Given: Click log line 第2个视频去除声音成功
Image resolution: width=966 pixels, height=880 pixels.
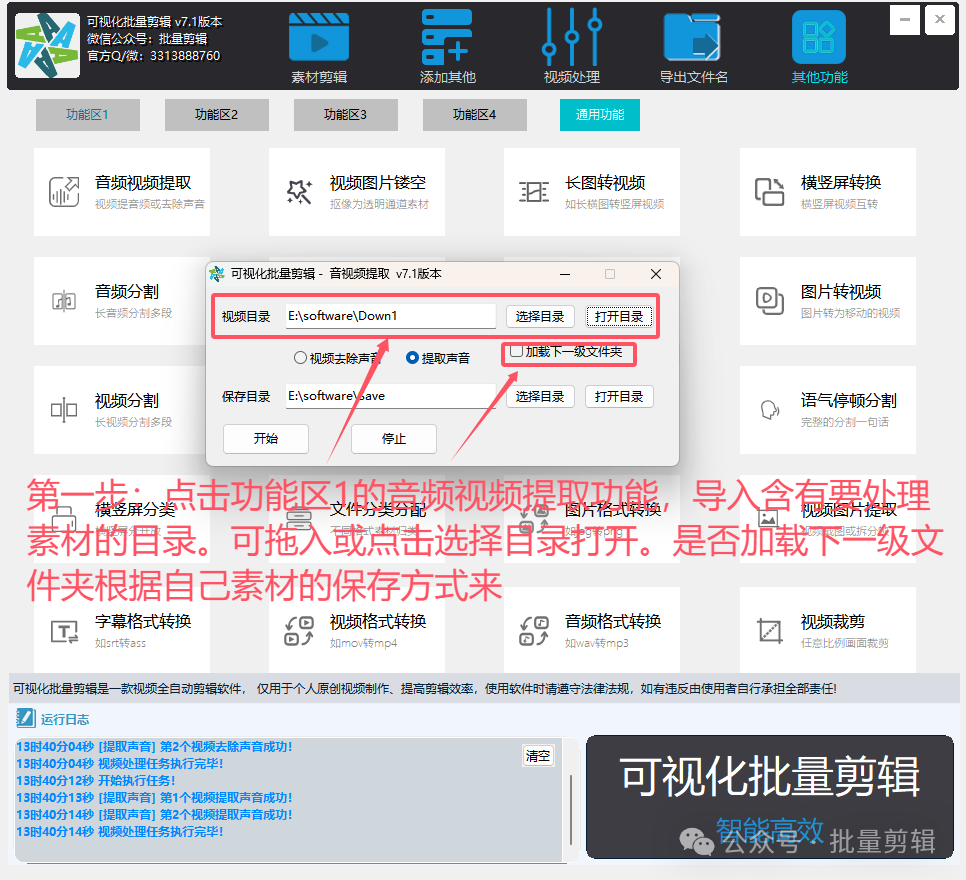Looking at the screenshot, I should [154, 746].
